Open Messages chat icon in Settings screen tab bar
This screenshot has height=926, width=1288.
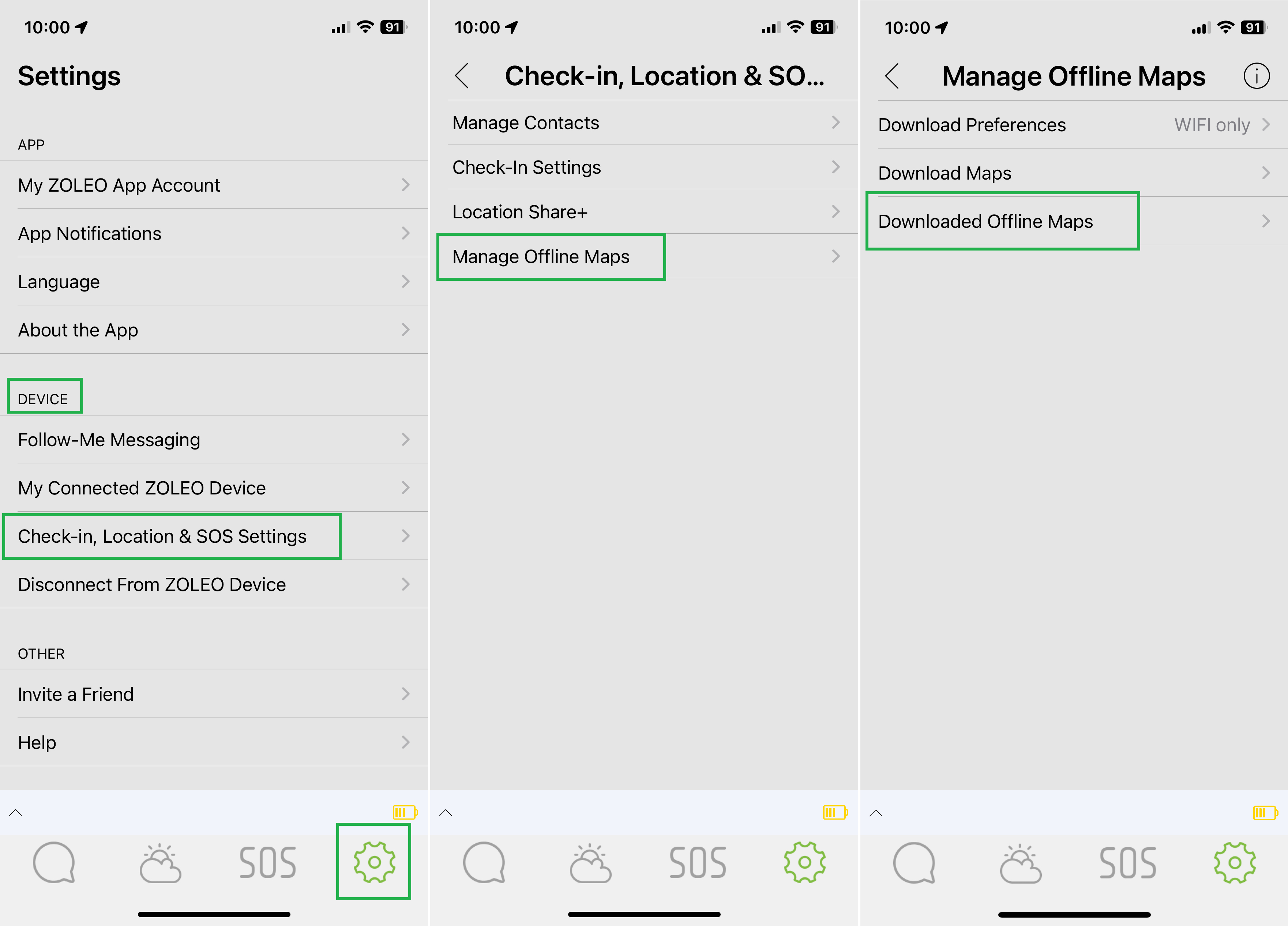click(x=54, y=862)
